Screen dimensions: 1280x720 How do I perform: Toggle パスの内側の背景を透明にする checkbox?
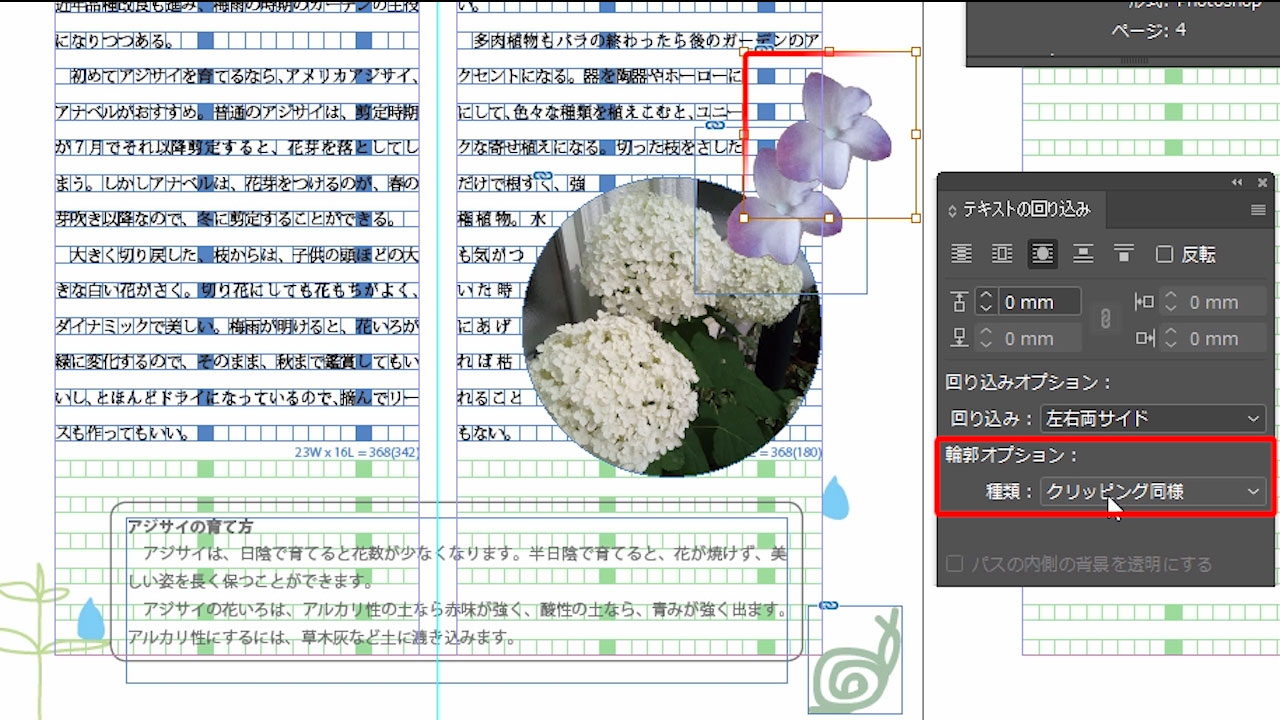pos(955,565)
